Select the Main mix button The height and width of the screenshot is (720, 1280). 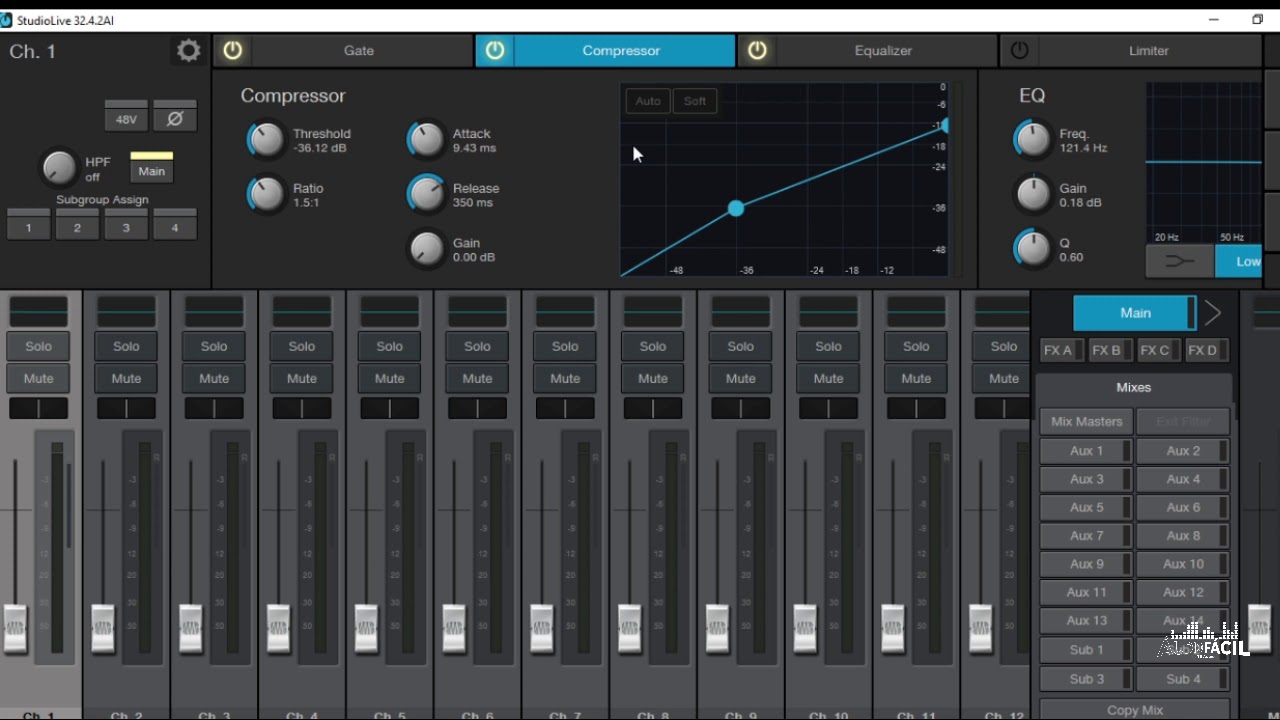tap(1134, 313)
